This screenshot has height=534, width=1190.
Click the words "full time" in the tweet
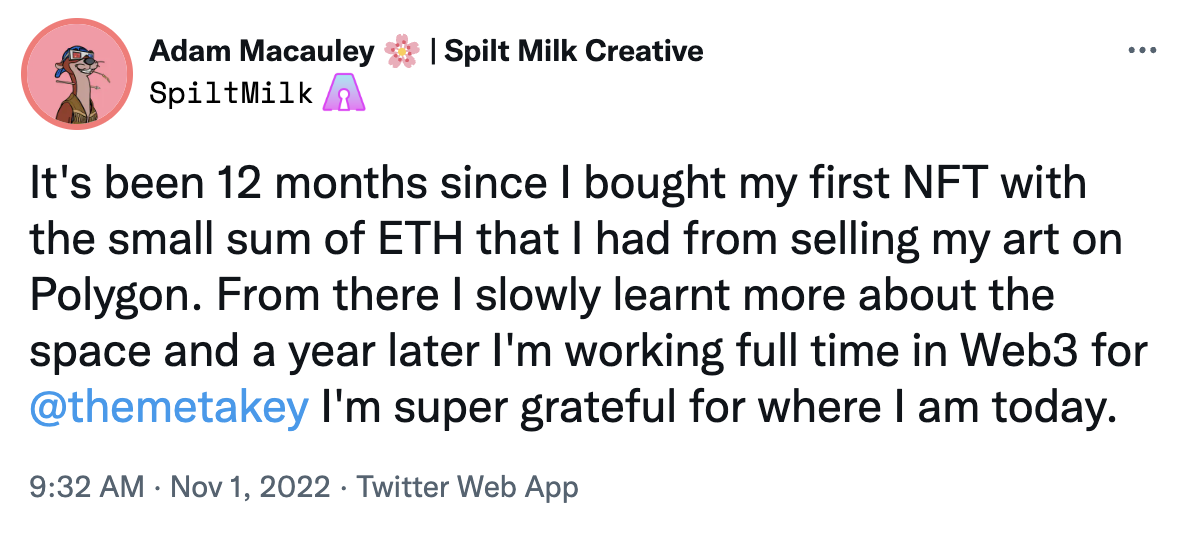coord(818,353)
